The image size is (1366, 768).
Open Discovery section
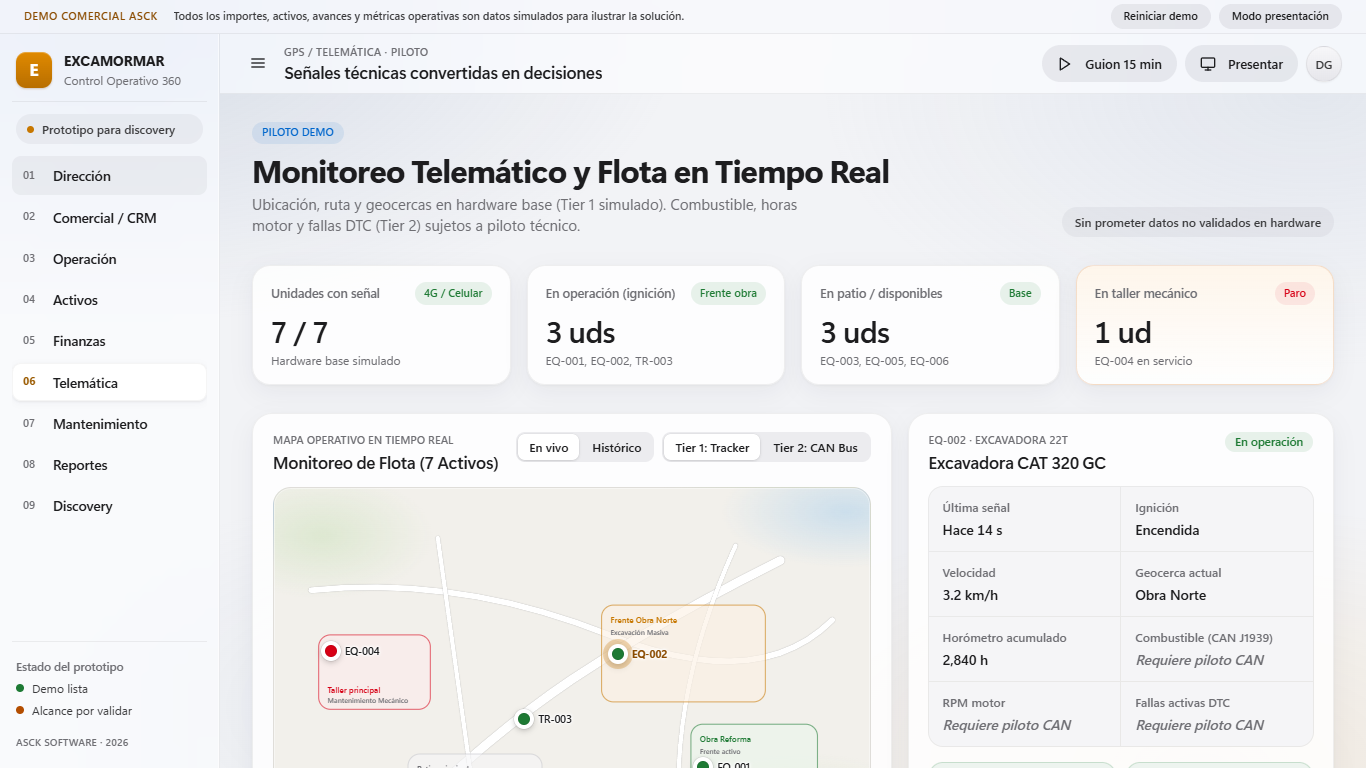click(x=110, y=506)
